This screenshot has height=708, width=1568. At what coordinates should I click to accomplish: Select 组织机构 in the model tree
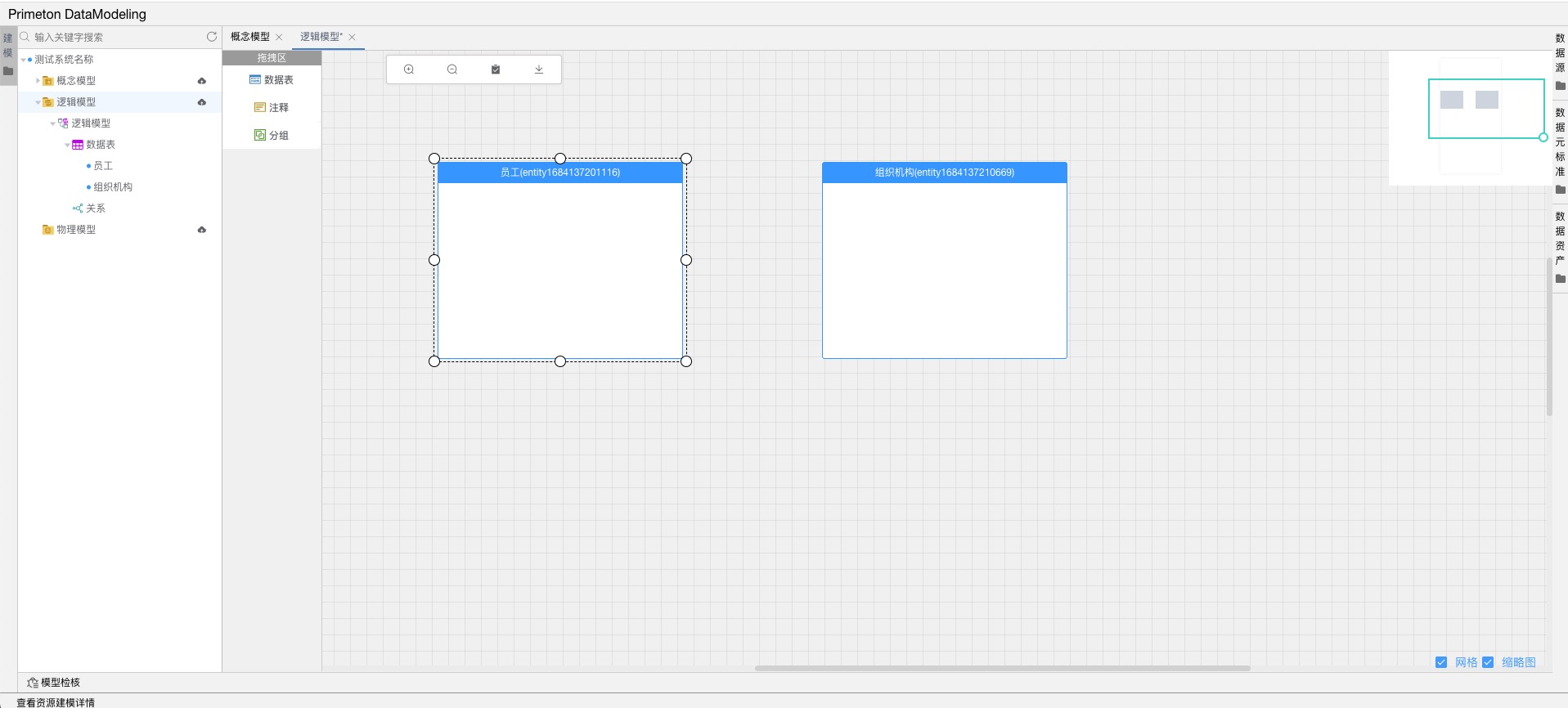[113, 187]
